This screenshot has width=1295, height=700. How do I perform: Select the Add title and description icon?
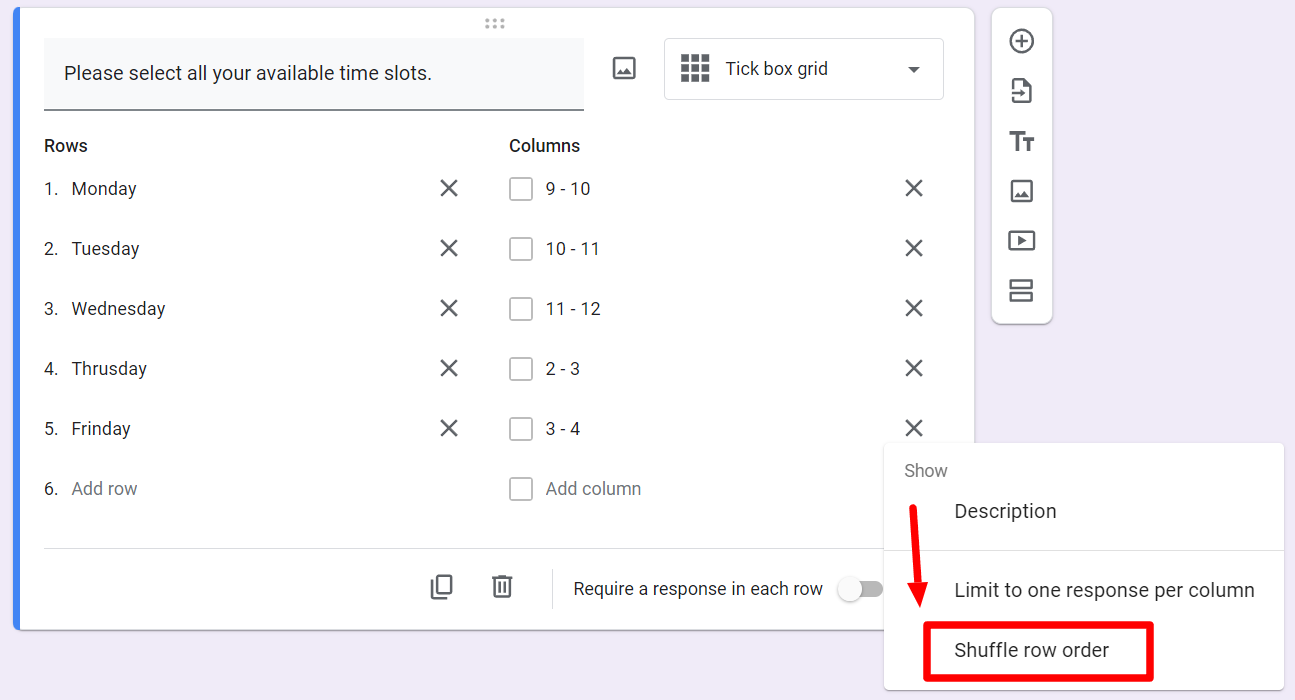[x=1021, y=141]
